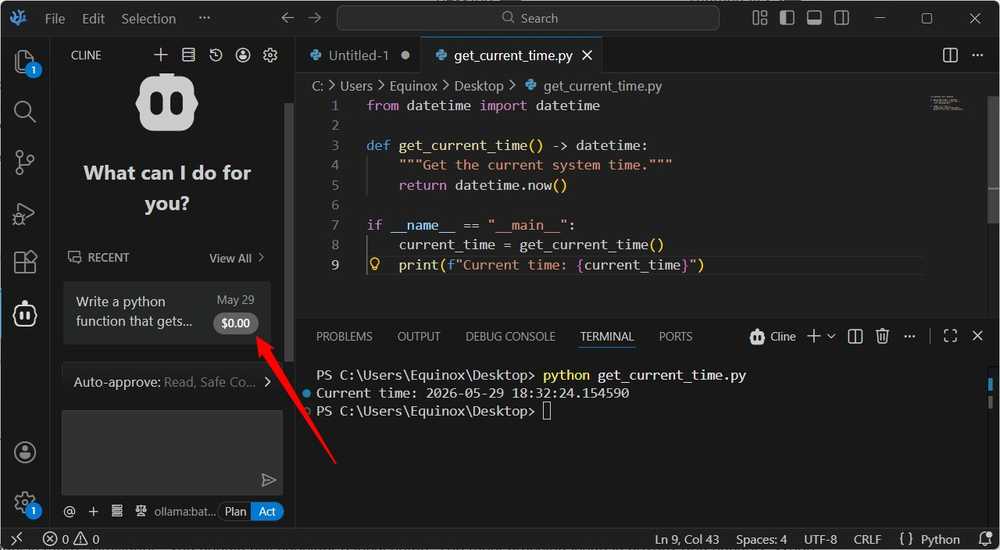Close the get_current_time.py tab
Image resolution: width=1000 pixels, height=550 pixels.
[587, 56]
